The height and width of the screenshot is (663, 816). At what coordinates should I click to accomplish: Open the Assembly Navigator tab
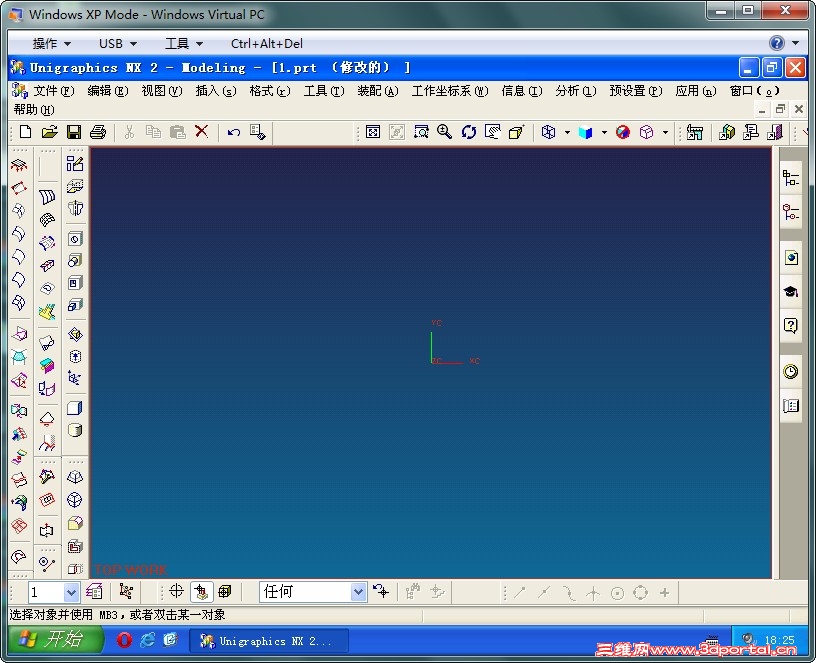pyautogui.click(x=790, y=178)
